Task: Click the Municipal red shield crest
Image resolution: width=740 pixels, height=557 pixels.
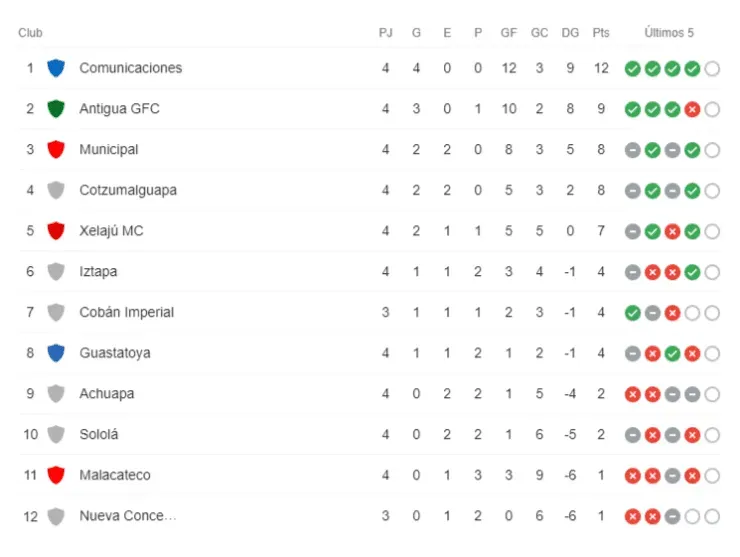Action: click(x=56, y=150)
